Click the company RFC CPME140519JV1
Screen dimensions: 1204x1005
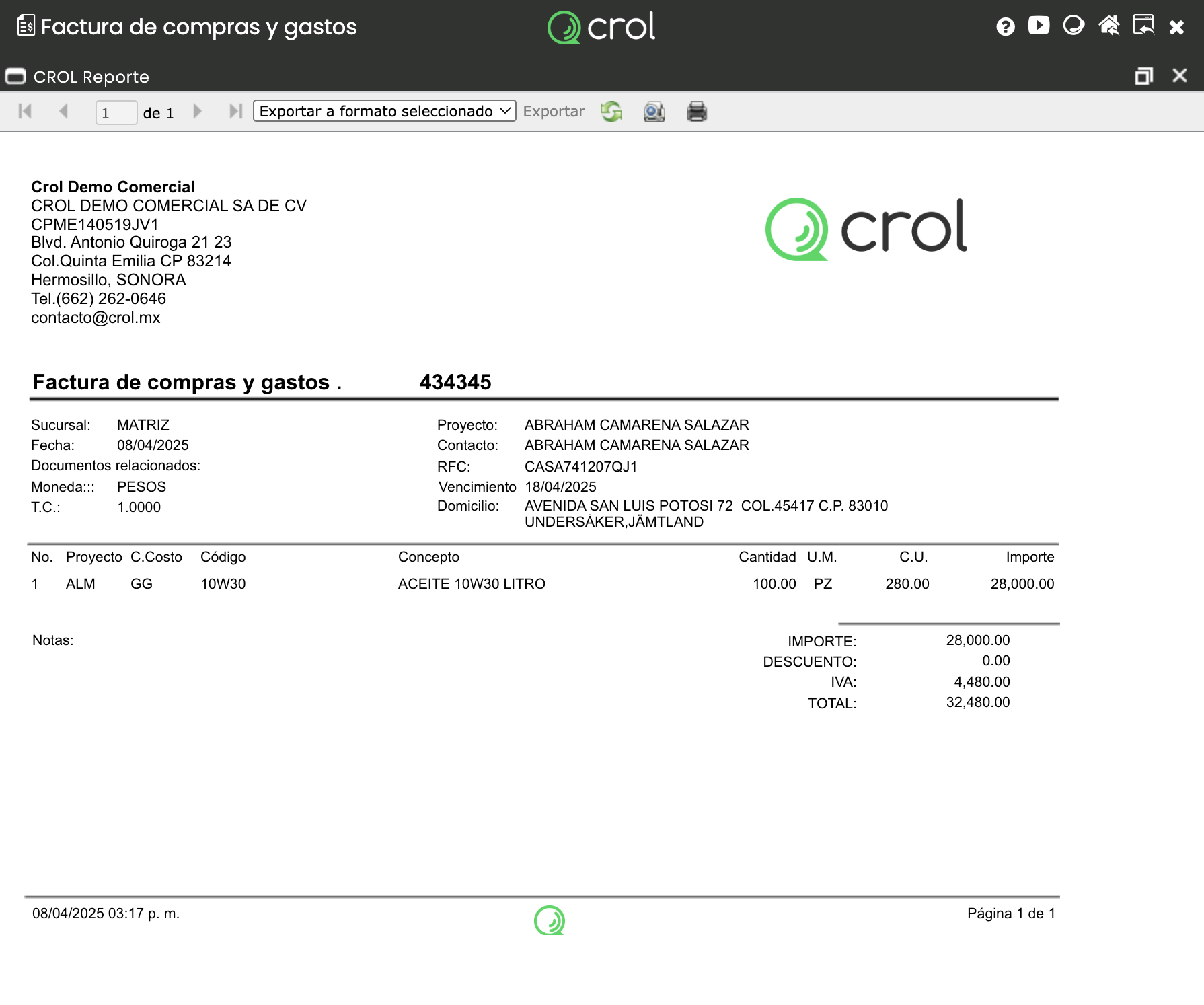(95, 225)
